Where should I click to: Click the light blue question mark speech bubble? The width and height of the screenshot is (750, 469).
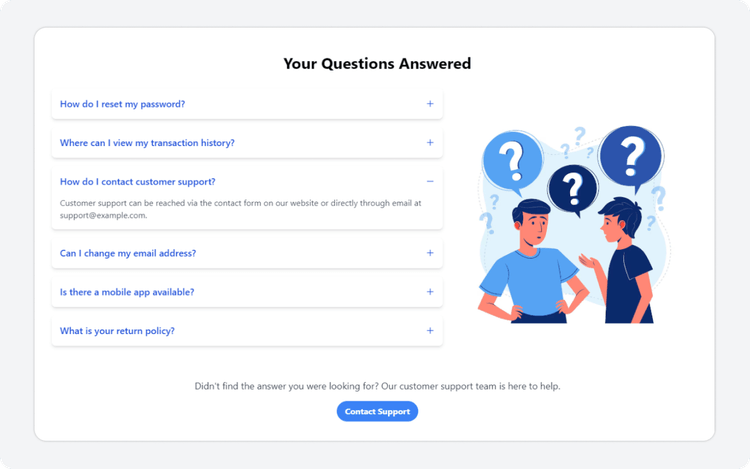click(x=513, y=162)
